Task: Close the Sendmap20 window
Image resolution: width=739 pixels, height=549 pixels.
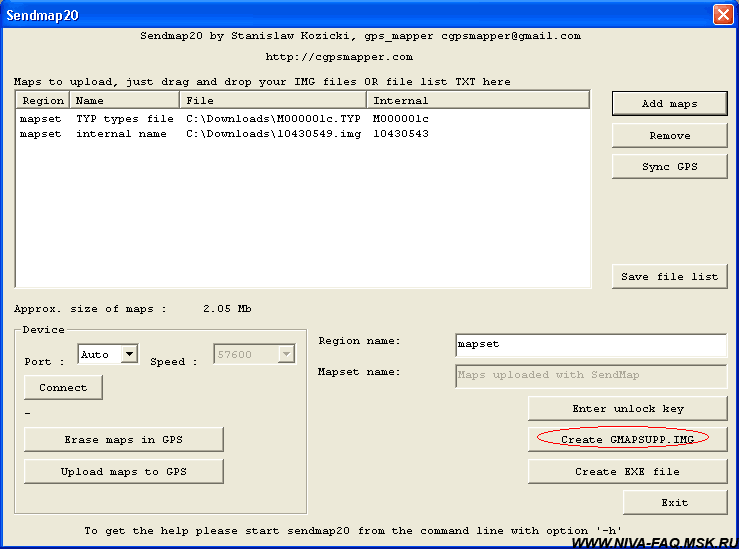Action: tap(723, 14)
